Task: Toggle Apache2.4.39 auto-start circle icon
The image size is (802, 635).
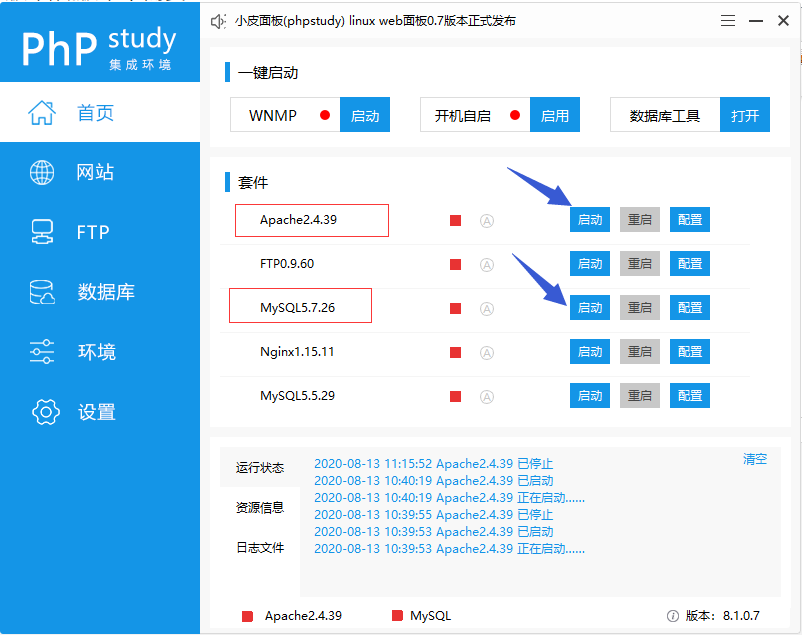Action: [x=487, y=221]
